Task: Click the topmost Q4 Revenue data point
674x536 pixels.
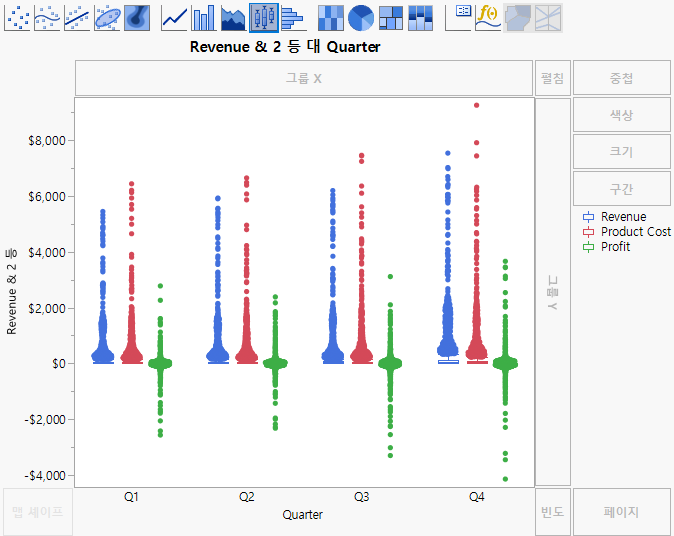Action: coord(447,153)
